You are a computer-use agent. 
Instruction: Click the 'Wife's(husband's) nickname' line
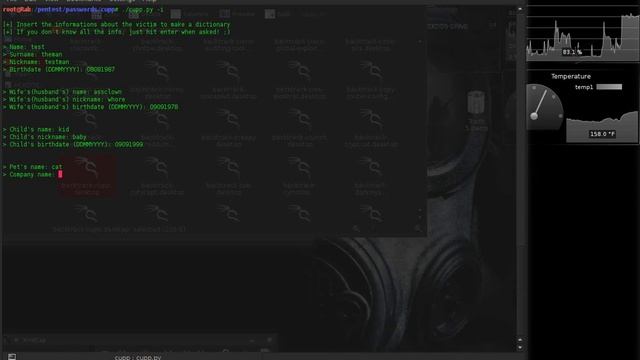[64, 99]
